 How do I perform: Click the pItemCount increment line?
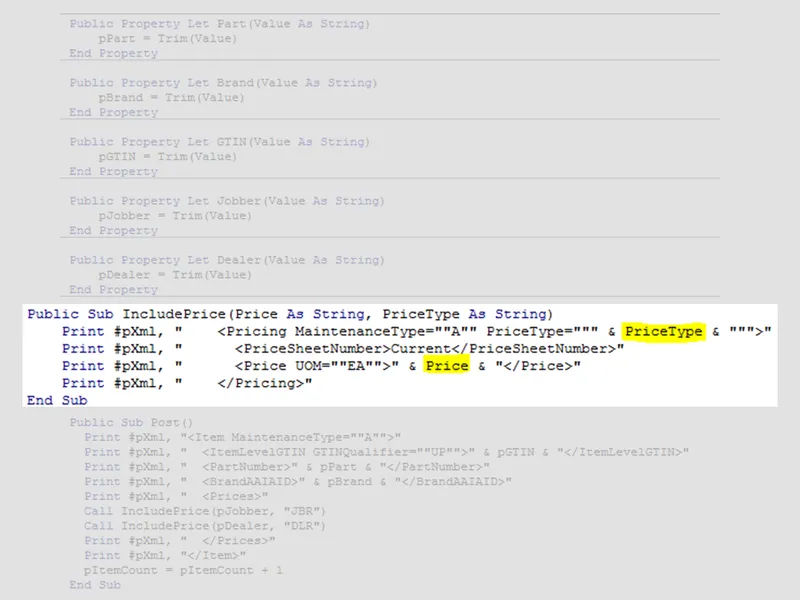tap(184, 570)
